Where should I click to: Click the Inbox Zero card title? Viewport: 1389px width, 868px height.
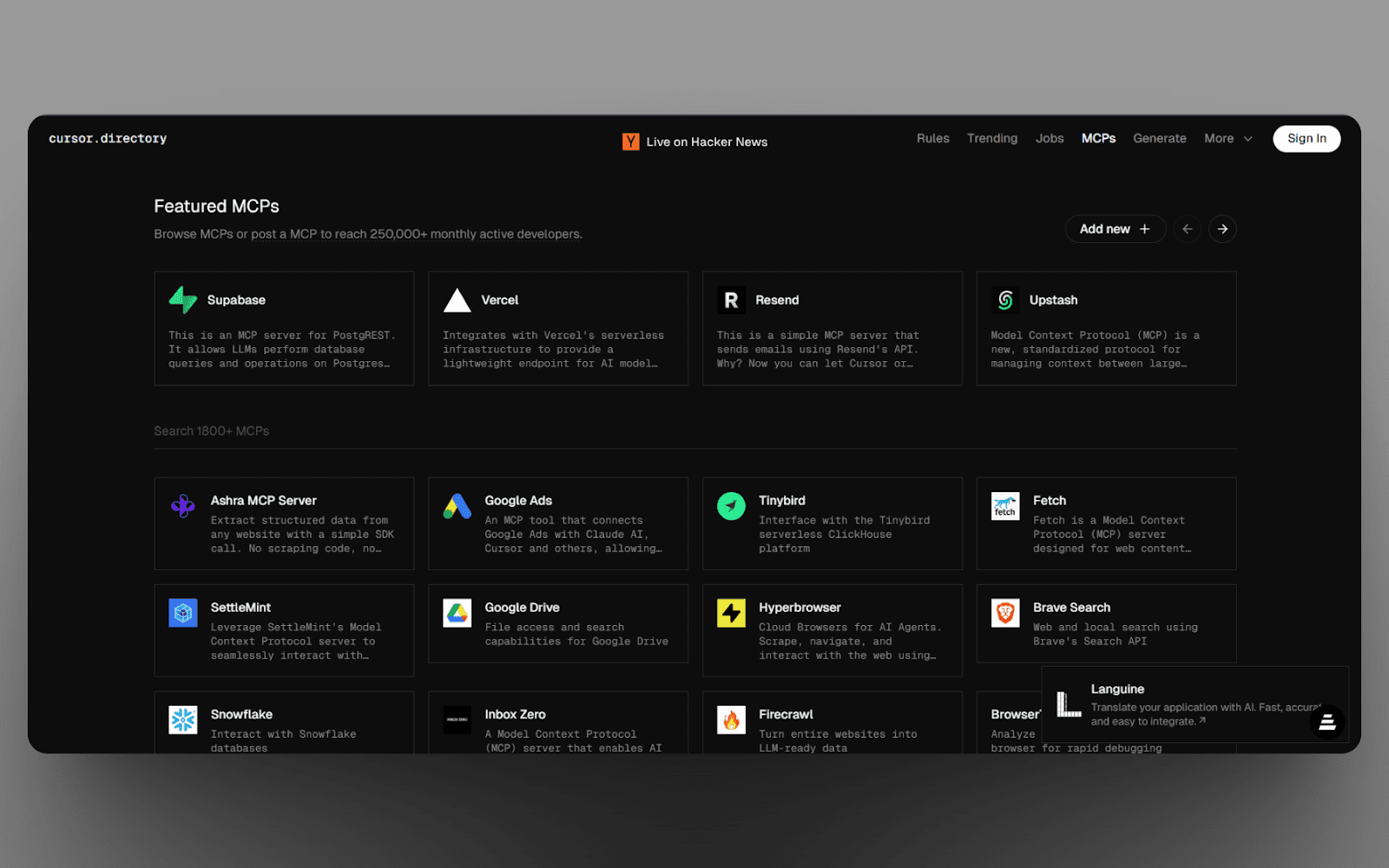pyautogui.click(x=515, y=714)
